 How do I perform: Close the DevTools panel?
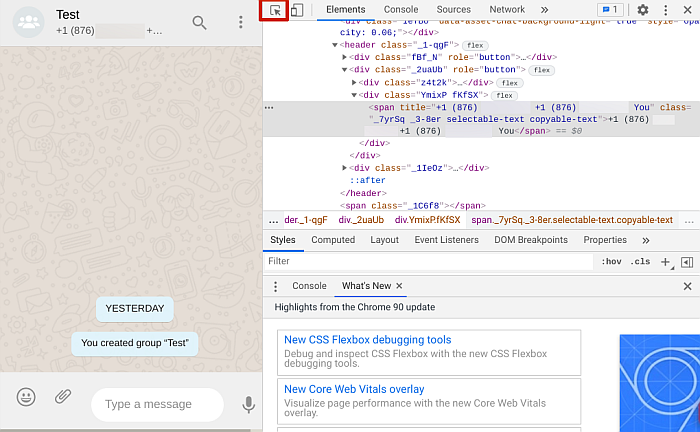(x=688, y=10)
